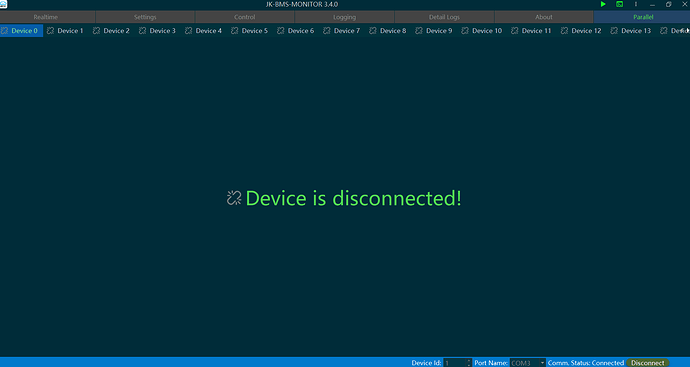Select the Device 5 tab
Viewport: 690px width, 367px height.
click(x=250, y=31)
